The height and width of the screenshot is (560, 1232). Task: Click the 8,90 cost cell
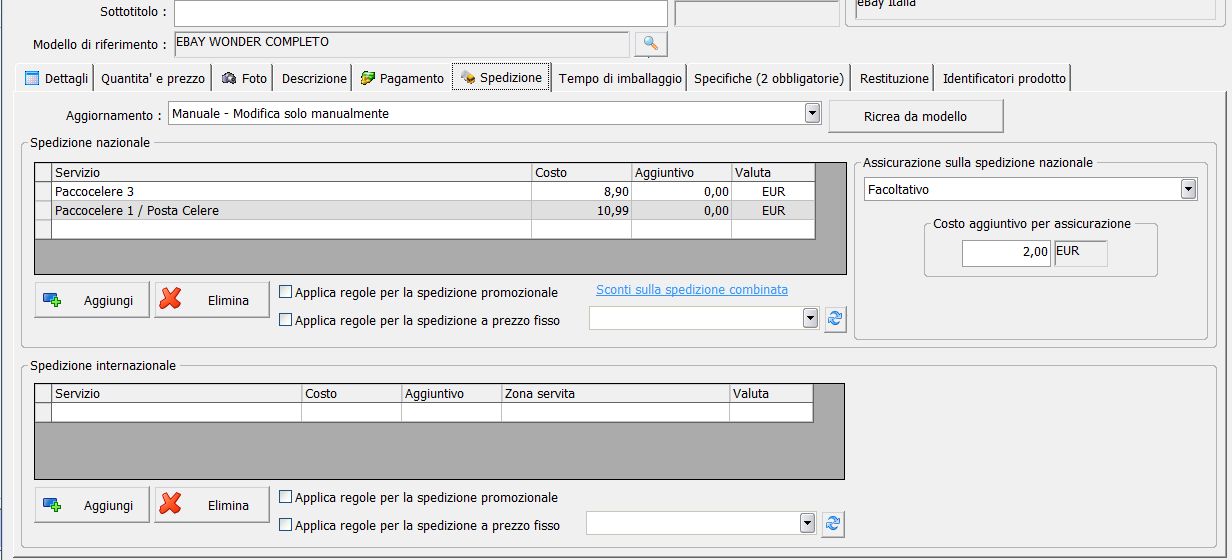[x=582, y=191]
